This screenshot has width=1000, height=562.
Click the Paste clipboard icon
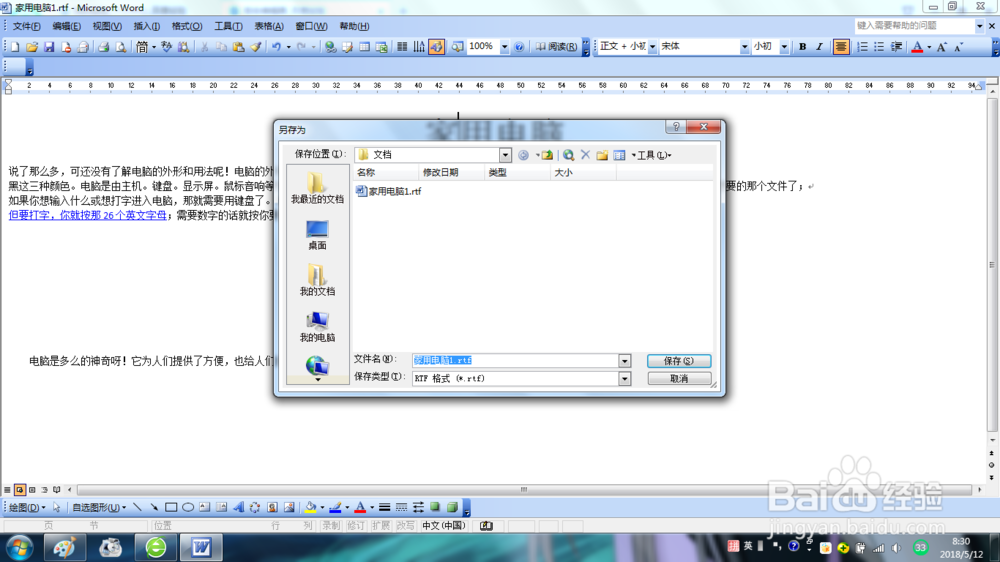tap(239, 47)
